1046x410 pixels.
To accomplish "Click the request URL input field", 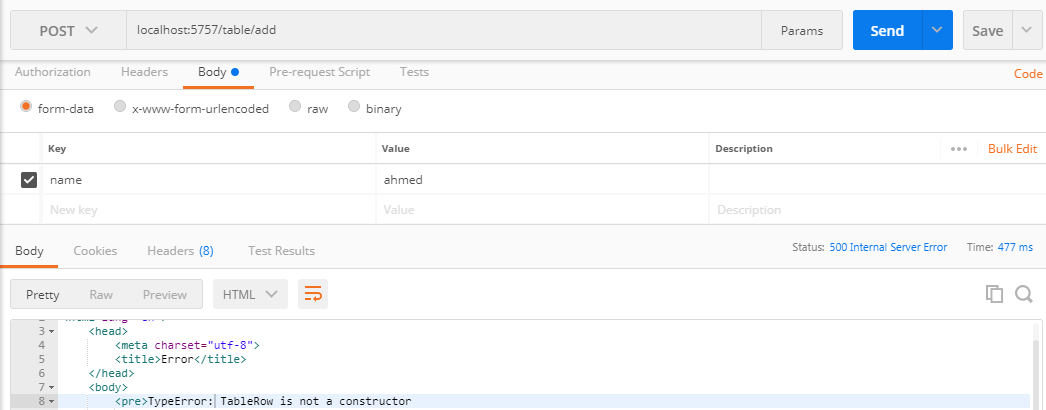I will click(440, 31).
